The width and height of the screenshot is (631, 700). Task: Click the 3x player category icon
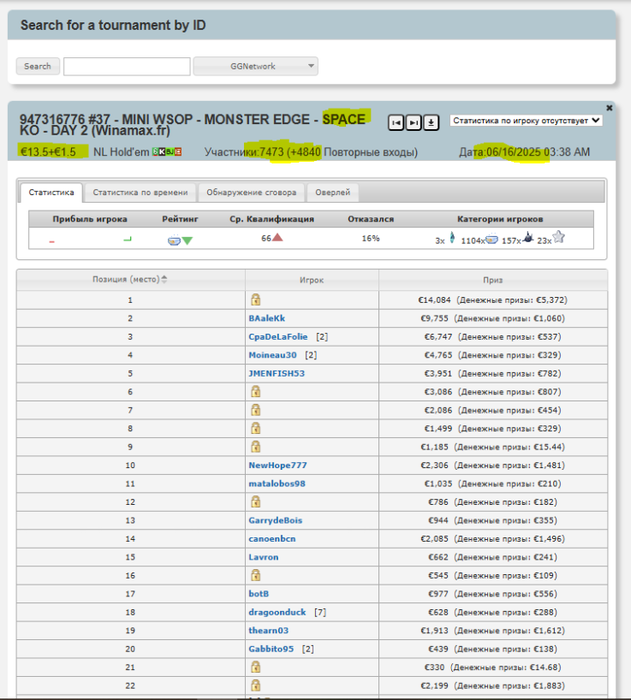(452, 238)
